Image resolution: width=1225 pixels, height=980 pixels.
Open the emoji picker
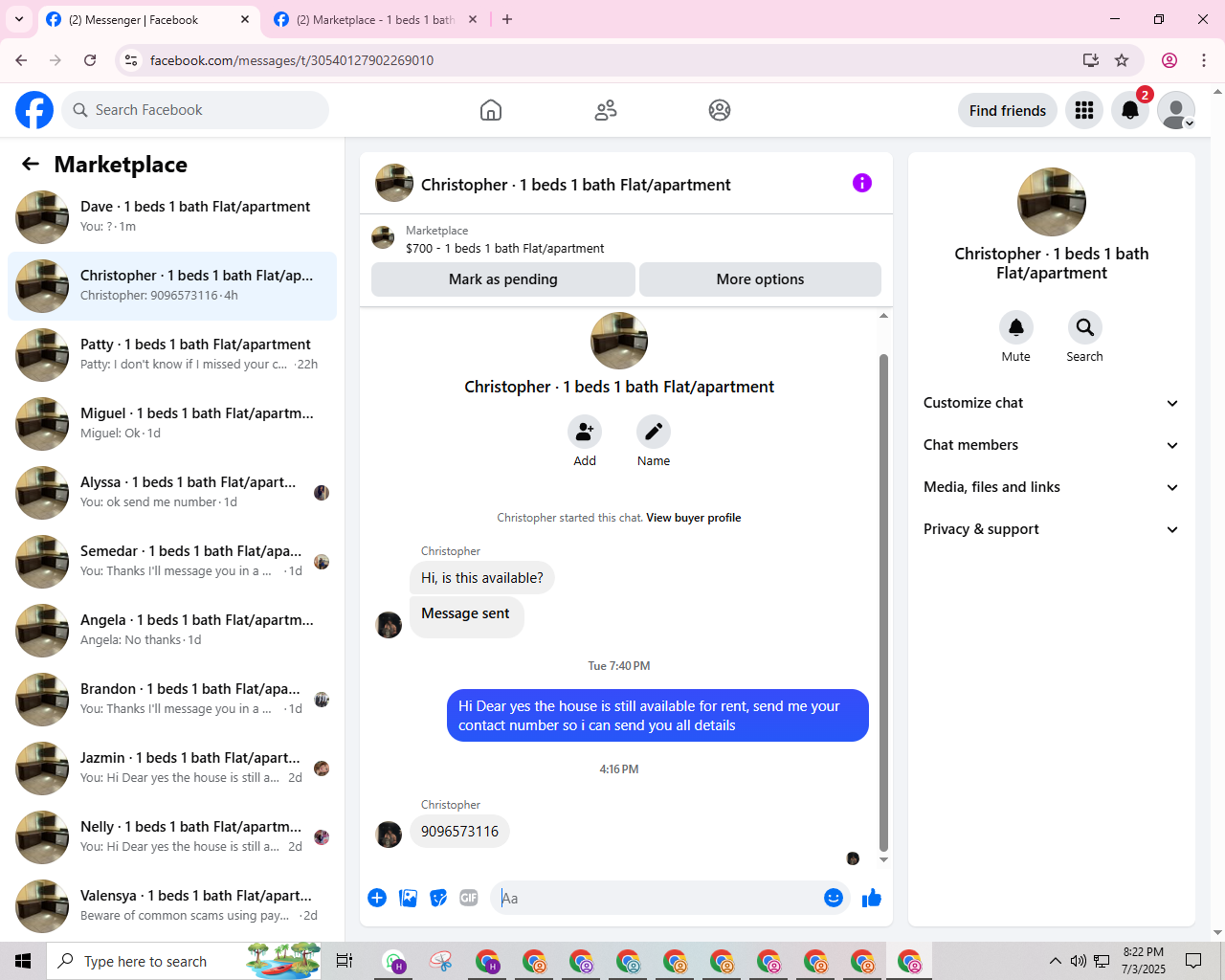tap(834, 898)
